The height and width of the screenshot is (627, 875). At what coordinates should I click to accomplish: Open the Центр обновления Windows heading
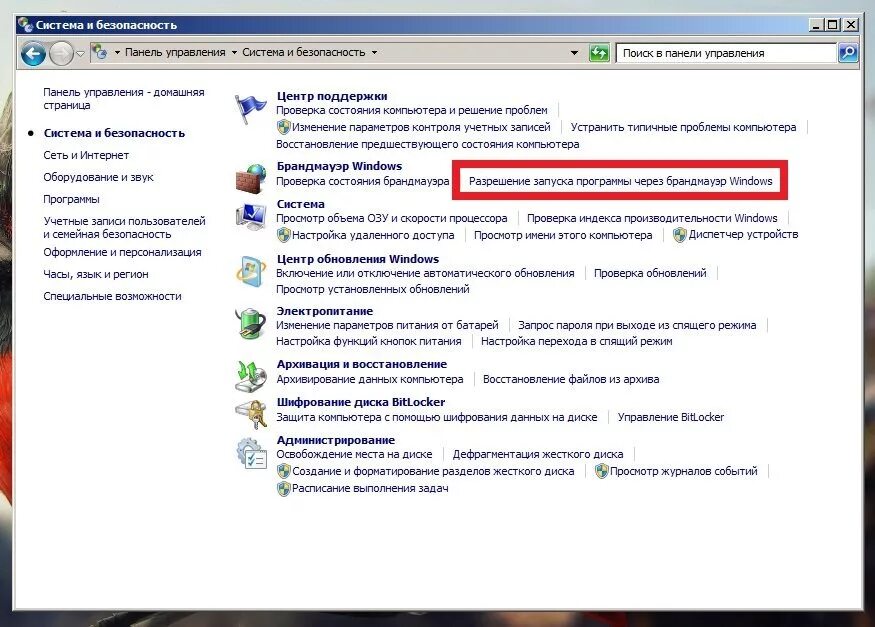(358, 259)
